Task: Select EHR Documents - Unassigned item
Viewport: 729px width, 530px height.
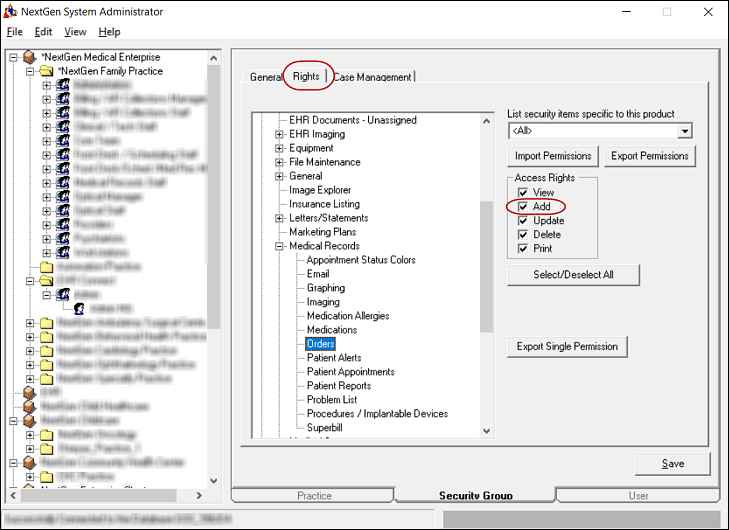Action: [352, 120]
